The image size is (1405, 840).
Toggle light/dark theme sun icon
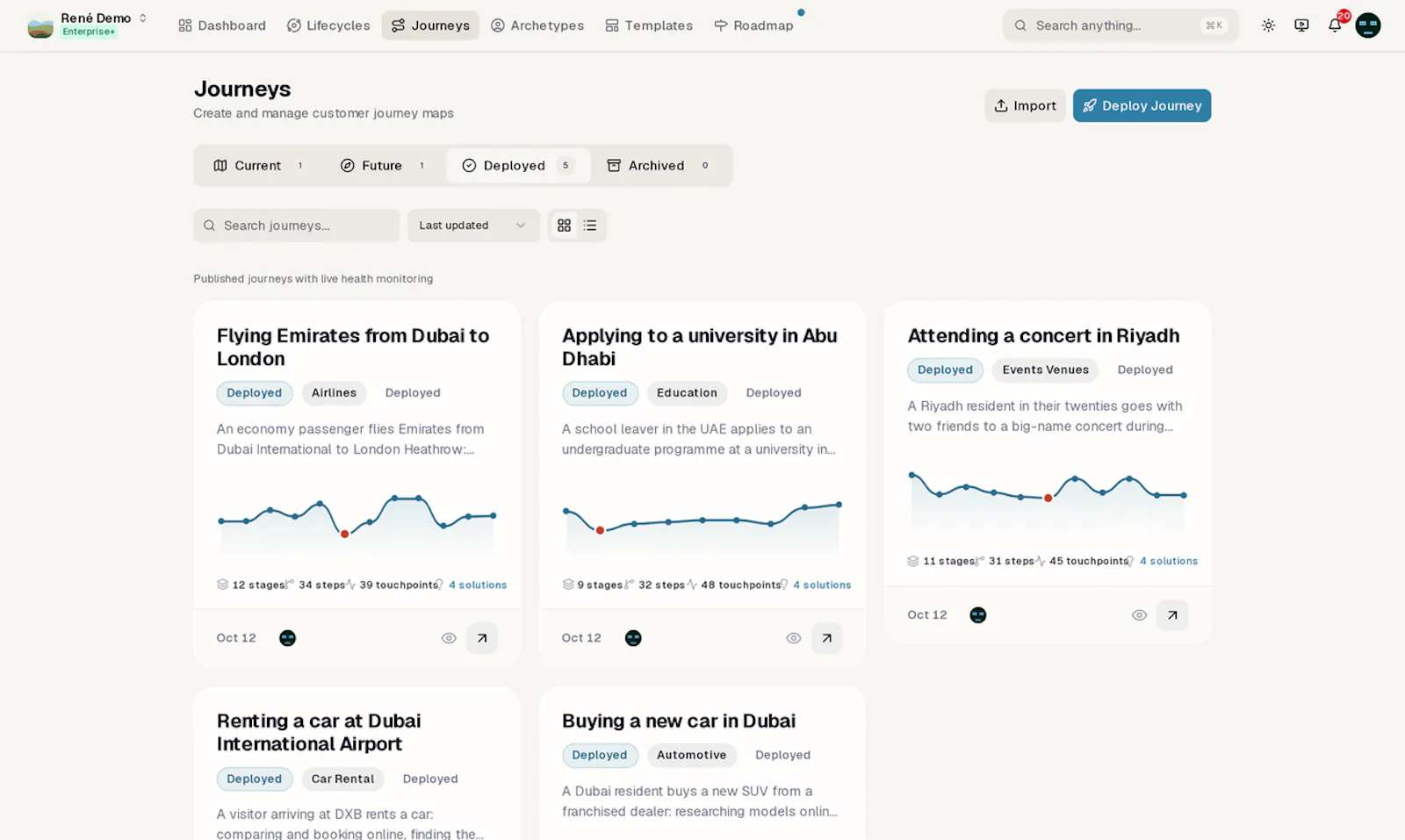pyautogui.click(x=1268, y=25)
